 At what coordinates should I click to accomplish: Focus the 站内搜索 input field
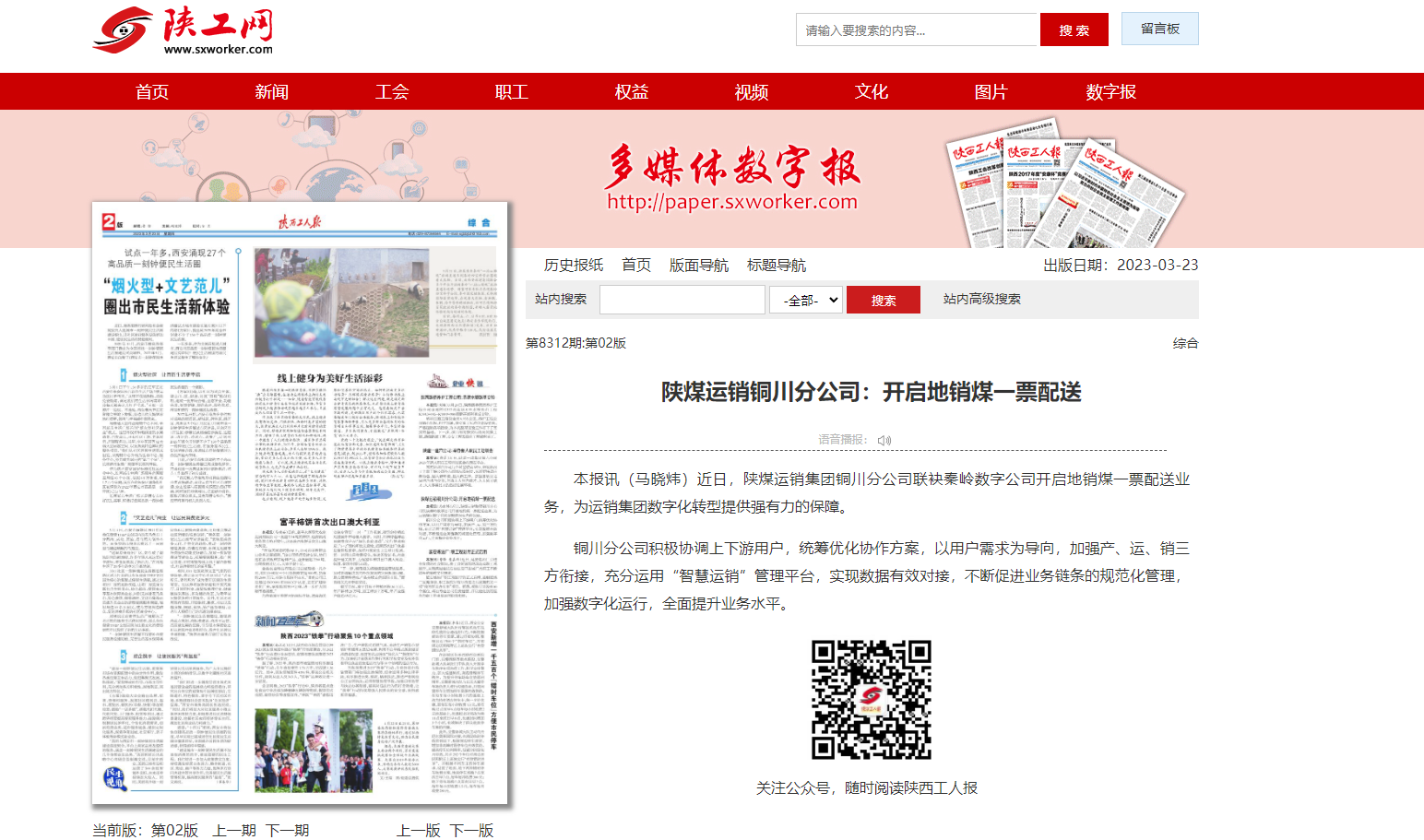pyautogui.click(x=682, y=300)
